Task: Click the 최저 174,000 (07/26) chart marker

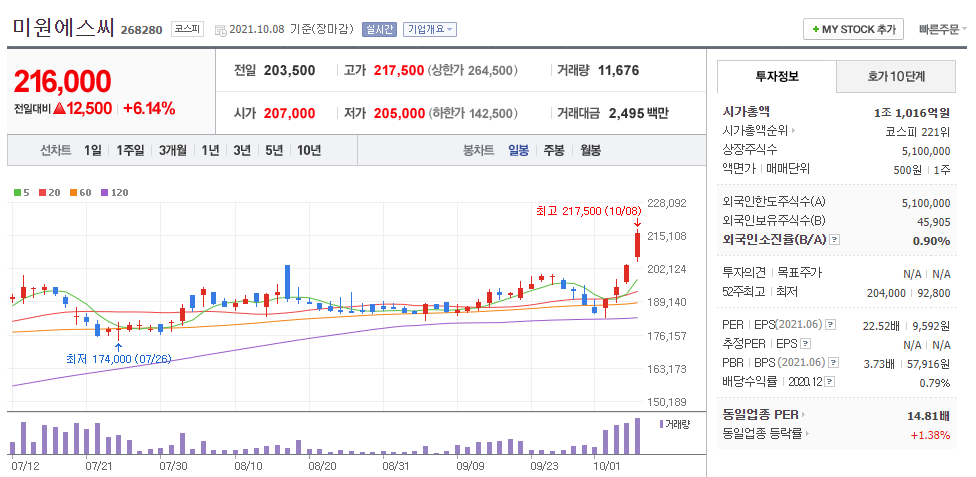Action: 118,359
